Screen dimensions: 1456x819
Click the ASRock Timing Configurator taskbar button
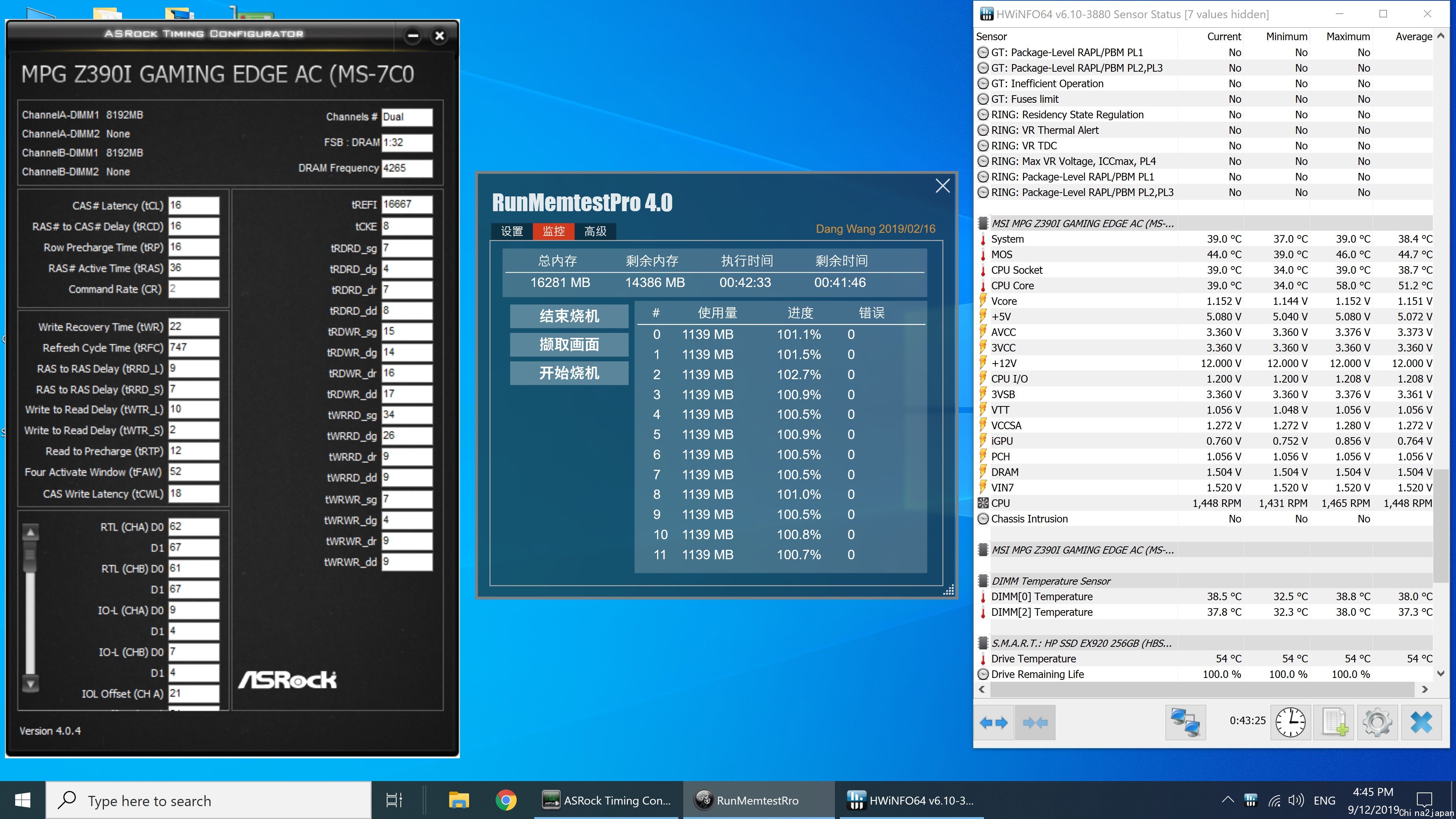point(607,800)
